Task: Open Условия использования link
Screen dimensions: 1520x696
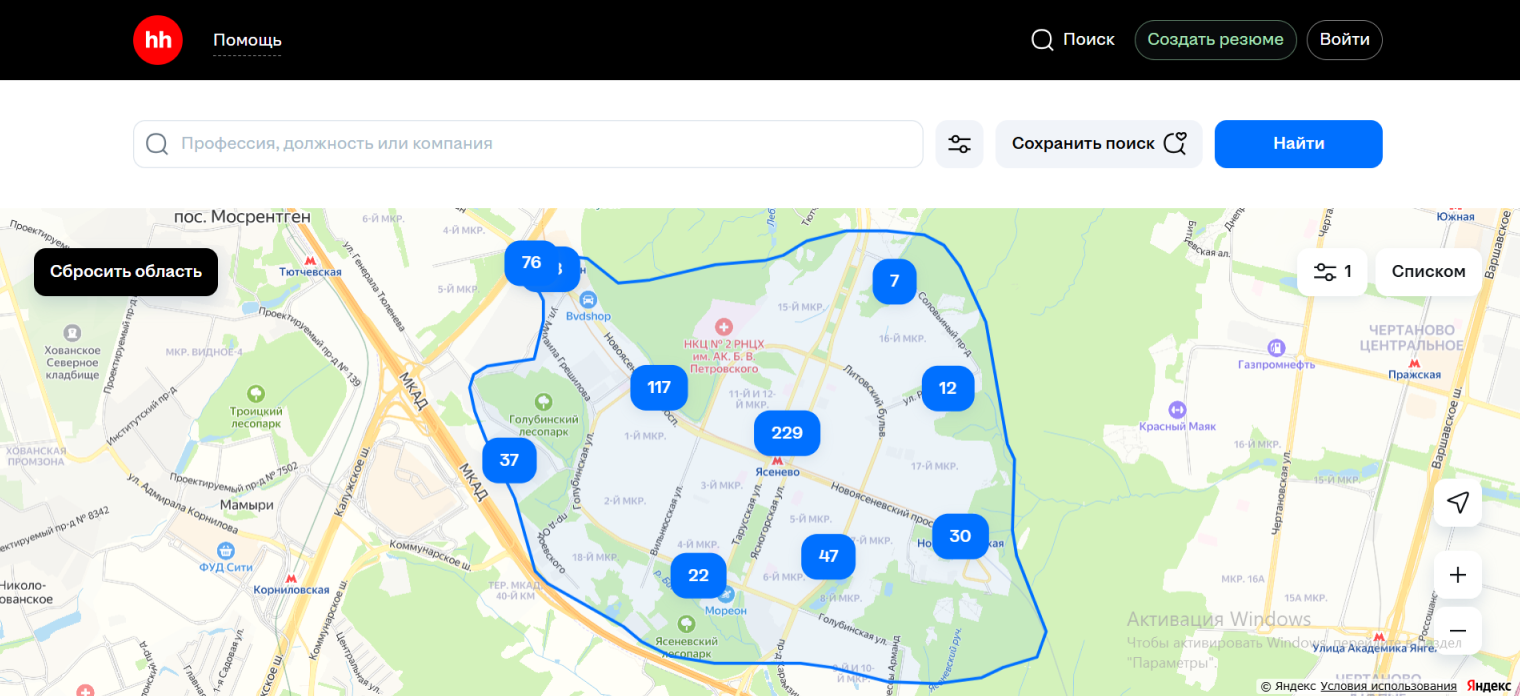Action: (x=1388, y=686)
